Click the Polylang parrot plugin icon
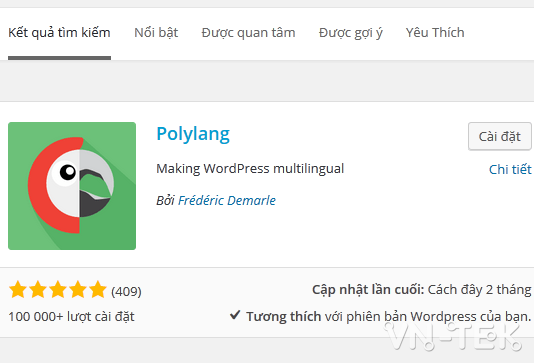The image size is (534, 363). [x=72, y=186]
